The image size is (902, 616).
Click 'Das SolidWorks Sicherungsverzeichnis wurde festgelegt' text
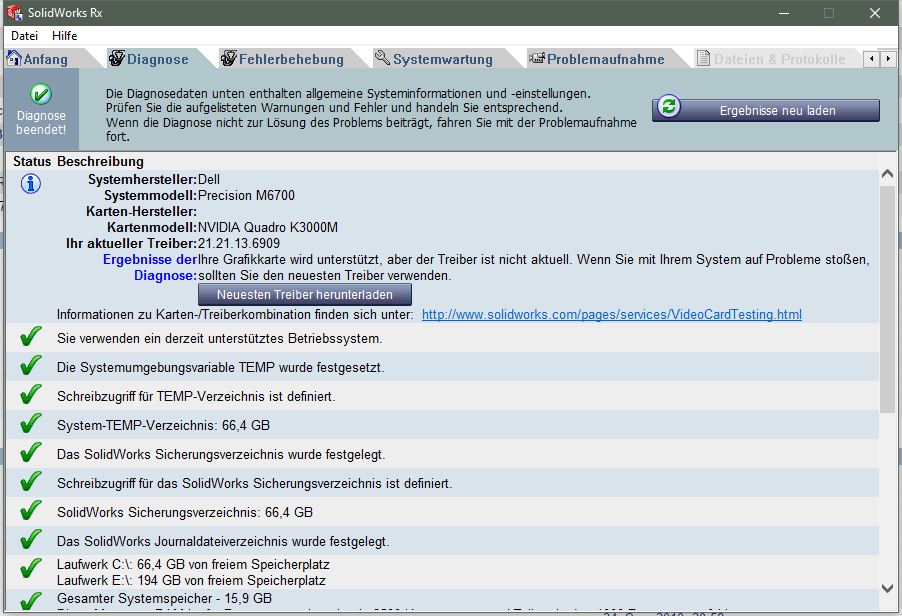pyautogui.click(x=221, y=454)
